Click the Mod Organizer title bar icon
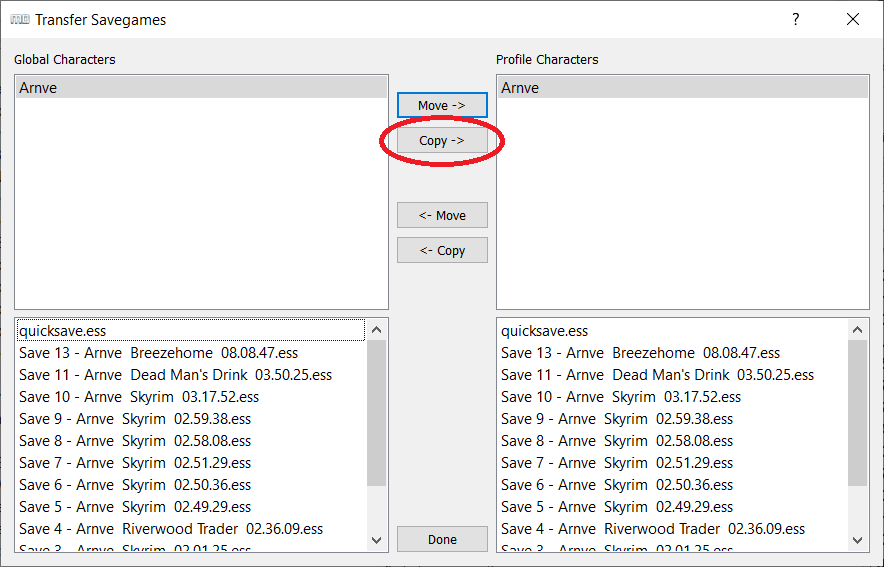Viewport: 884px width, 567px height. [x=20, y=20]
